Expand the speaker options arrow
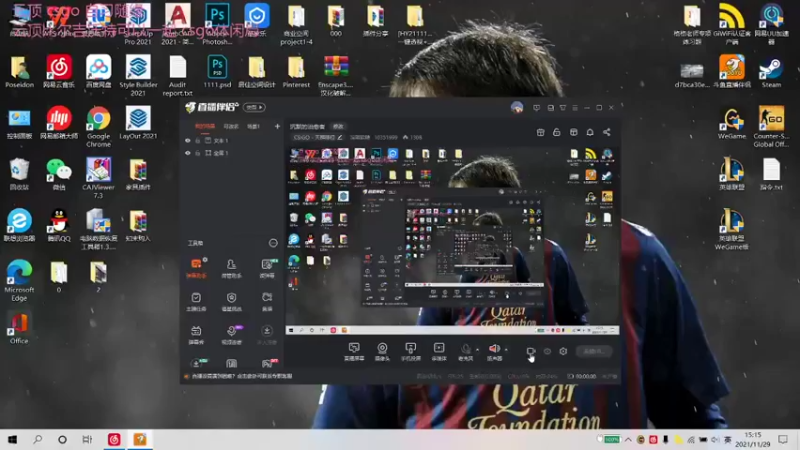The width and height of the screenshot is (800, 450). pos(506,350)
